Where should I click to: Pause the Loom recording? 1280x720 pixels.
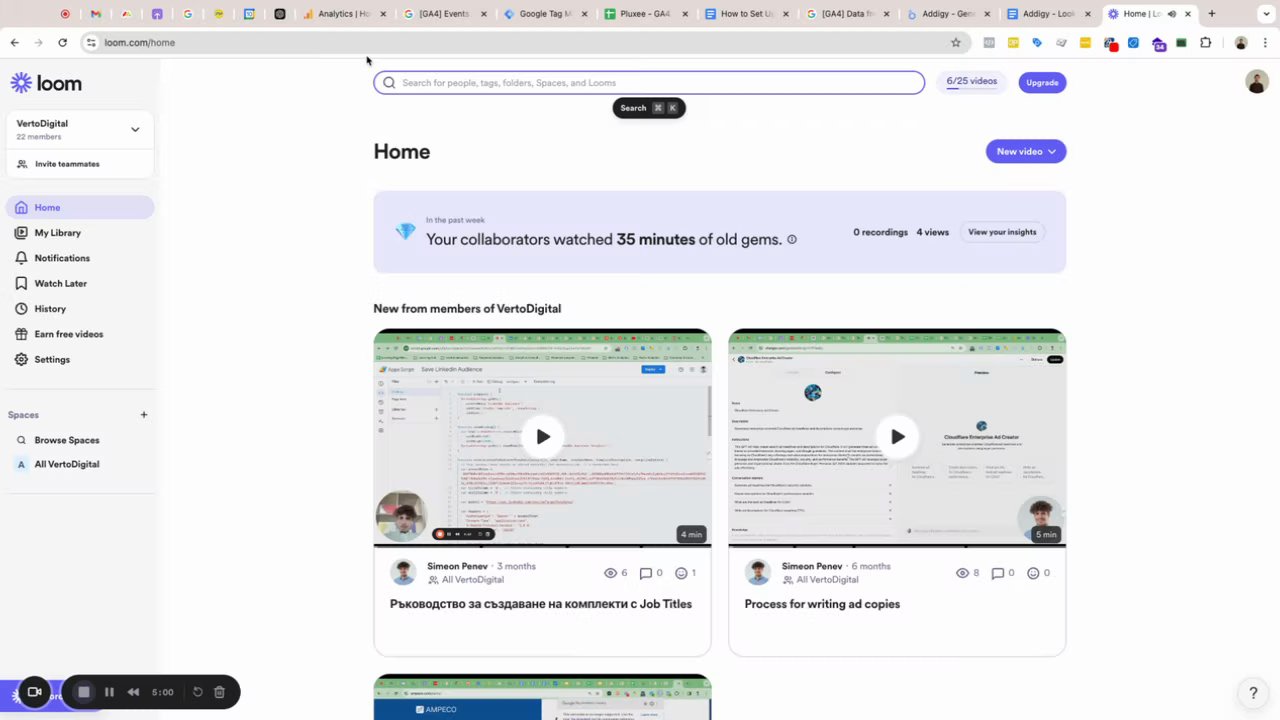[x=109, y=692]
